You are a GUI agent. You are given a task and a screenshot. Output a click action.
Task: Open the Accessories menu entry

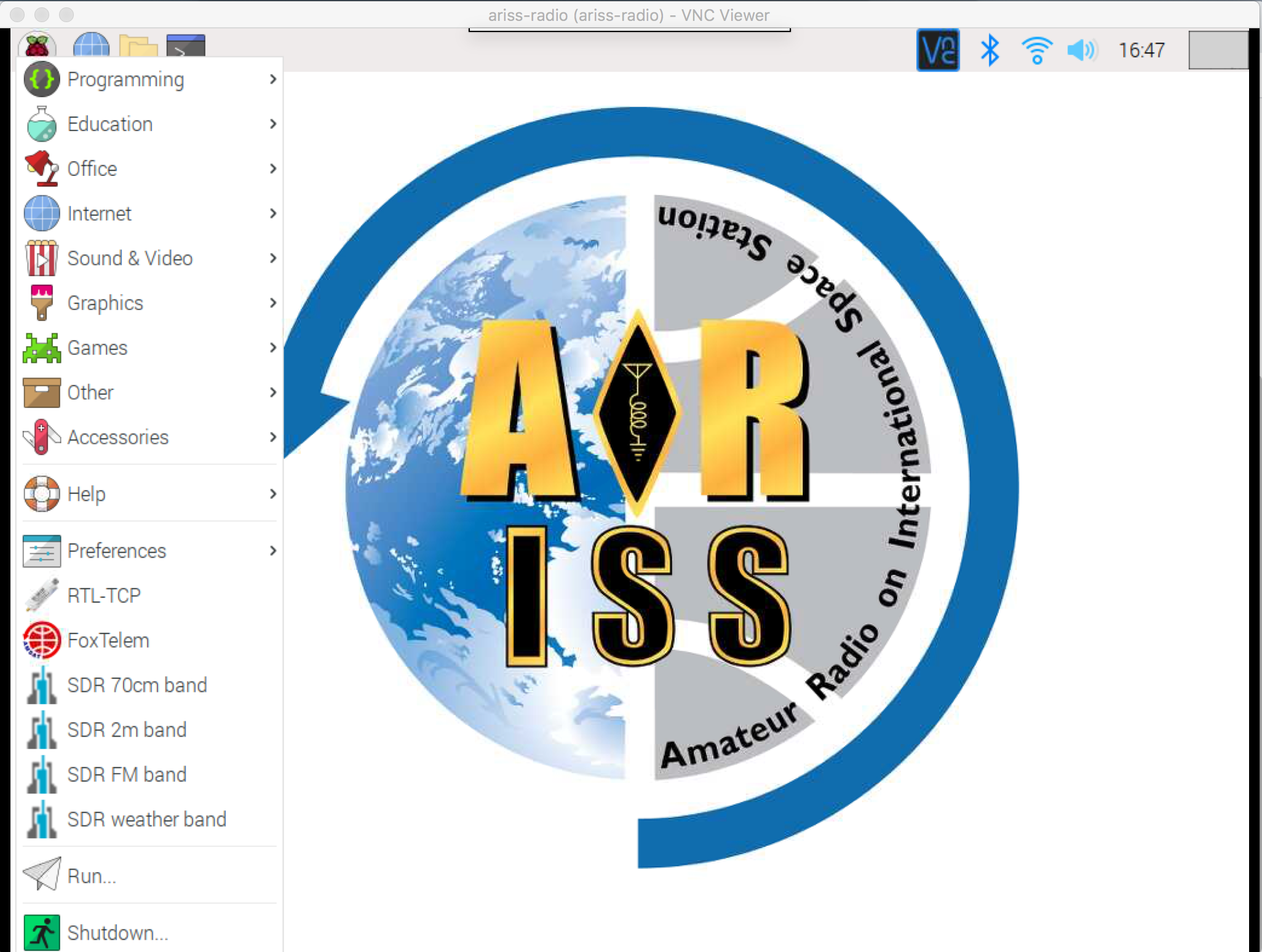pos(150,437)
